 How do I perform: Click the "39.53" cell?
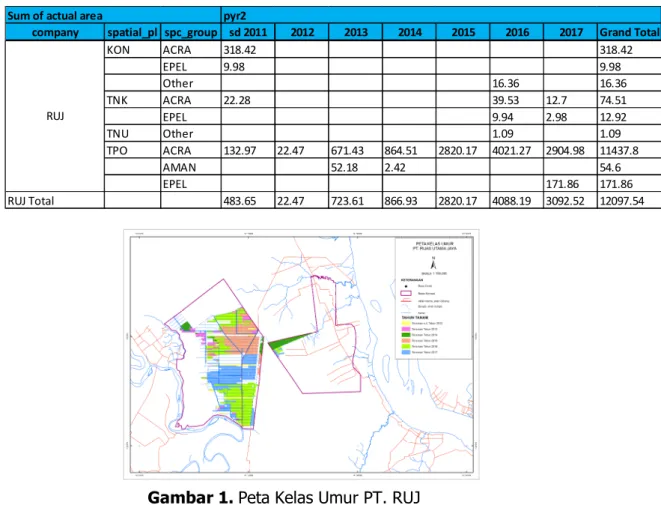coord(517,100)
